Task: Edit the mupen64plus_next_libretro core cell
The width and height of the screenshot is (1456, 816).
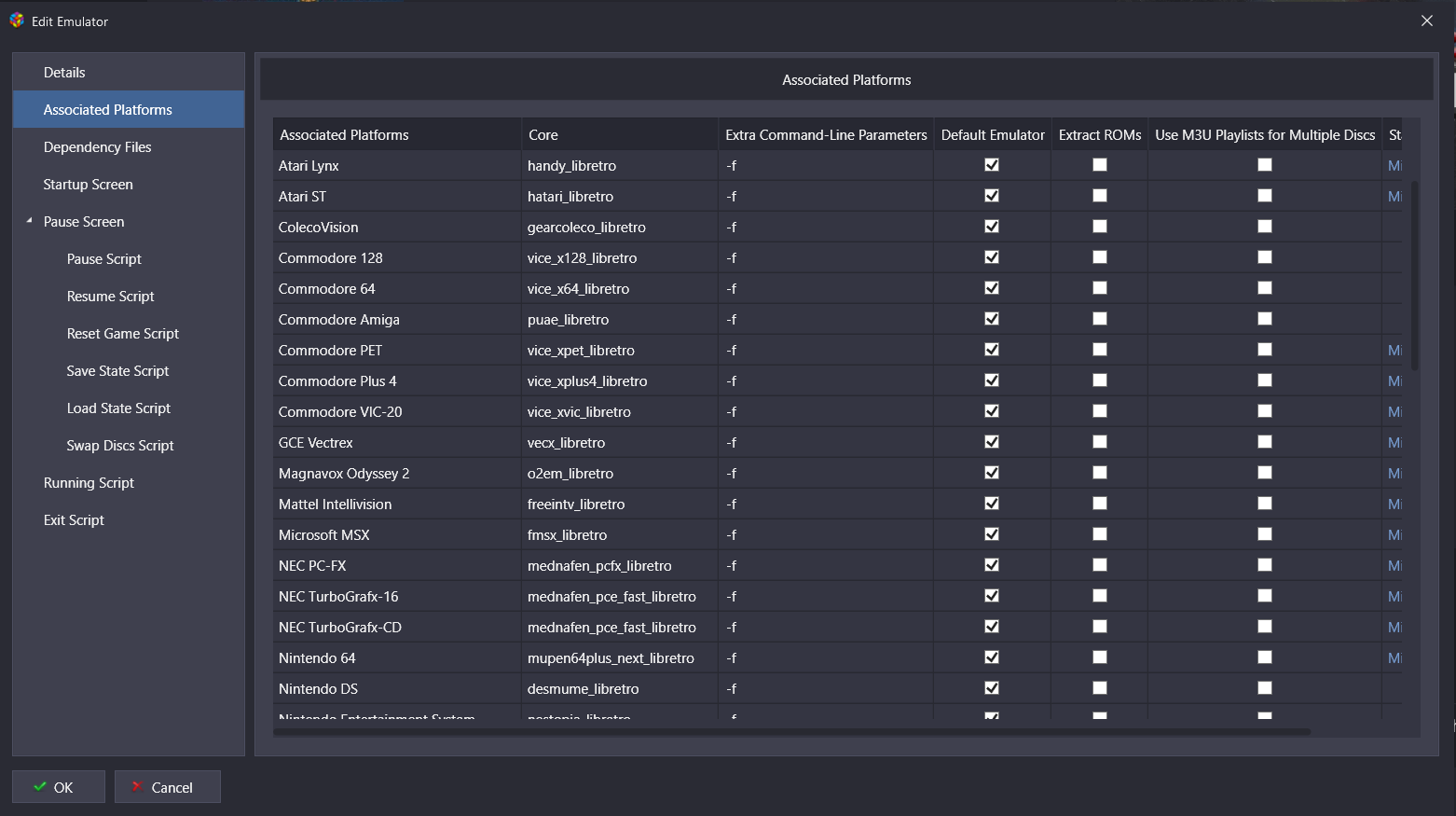Action: [620, 658]
